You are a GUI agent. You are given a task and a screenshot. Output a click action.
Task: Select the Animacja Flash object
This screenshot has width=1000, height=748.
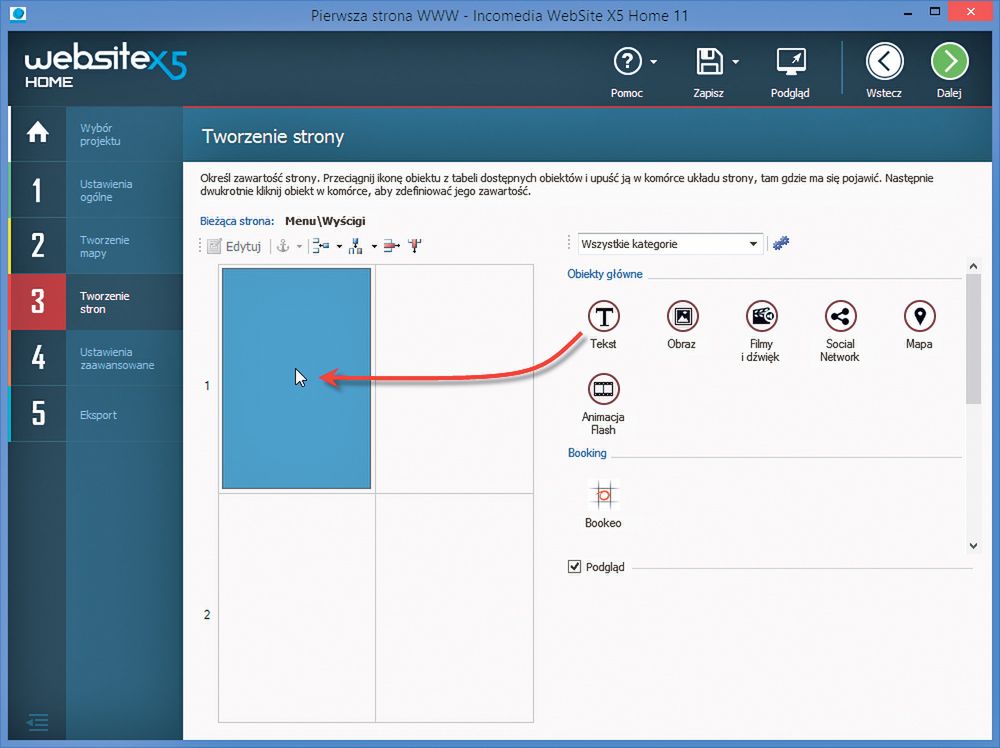tap(603, 405)
